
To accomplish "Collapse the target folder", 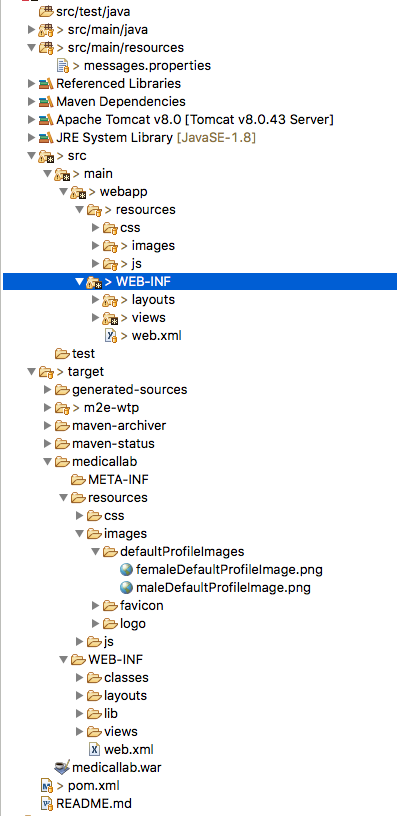I will click(32, 372).
